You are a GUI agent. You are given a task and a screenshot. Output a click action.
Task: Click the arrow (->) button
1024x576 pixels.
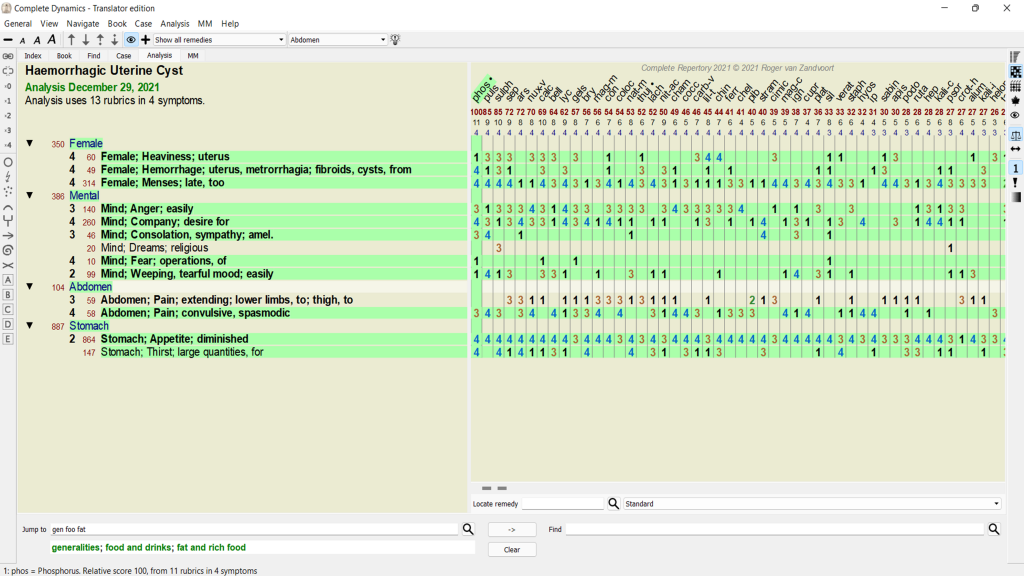point(512,530)
